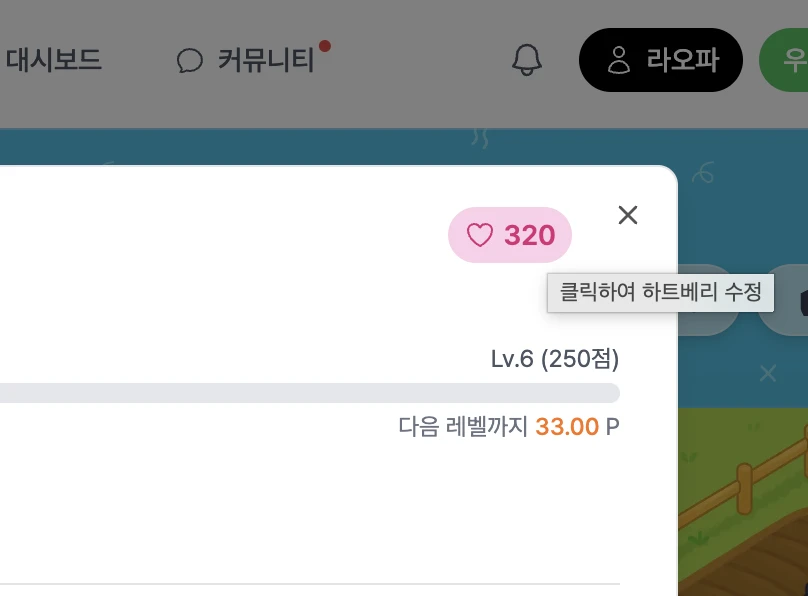Click the level progress bar
This screenshot has height=596, width=808.
tap(309, 393)
